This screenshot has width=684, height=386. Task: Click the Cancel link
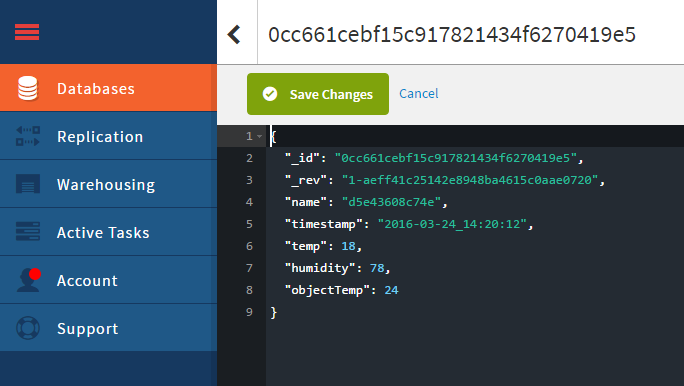(419, 93)
